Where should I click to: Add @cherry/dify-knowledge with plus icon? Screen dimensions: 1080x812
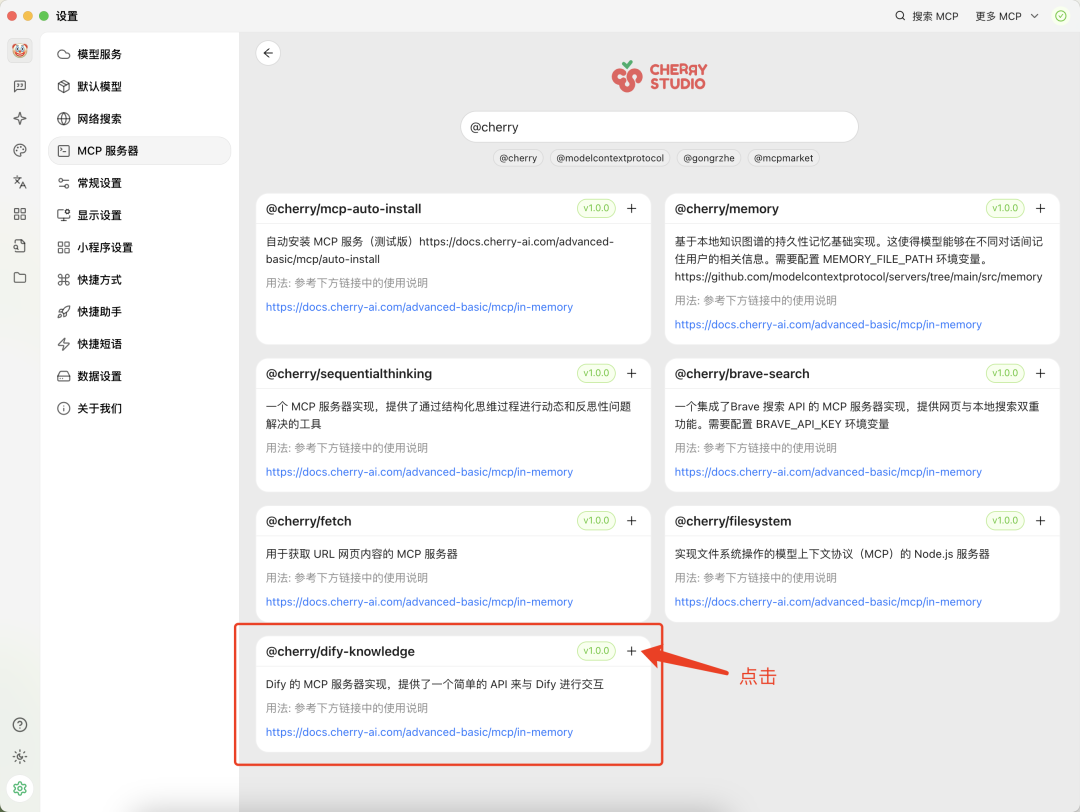coord(632,651)
